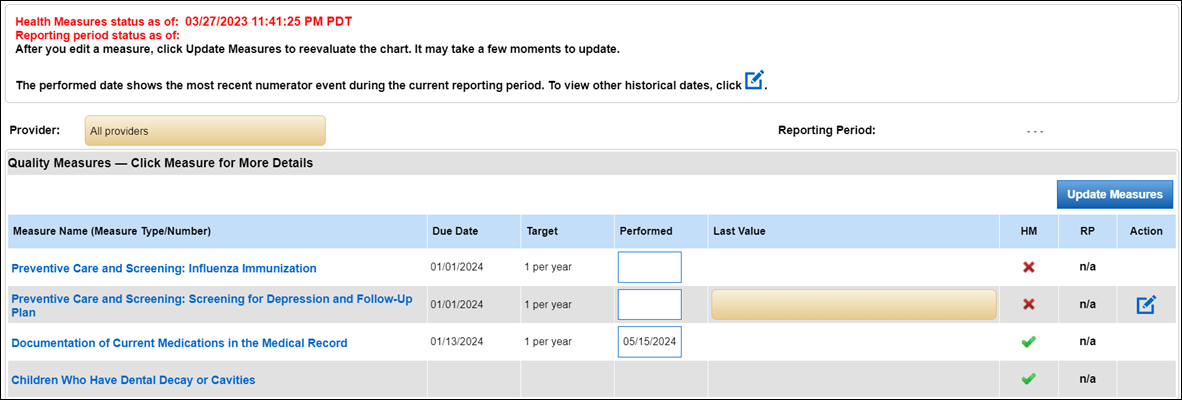Screen dimensions: 1182x400
Task: Click the Measure Name column header
Action: 111,231
